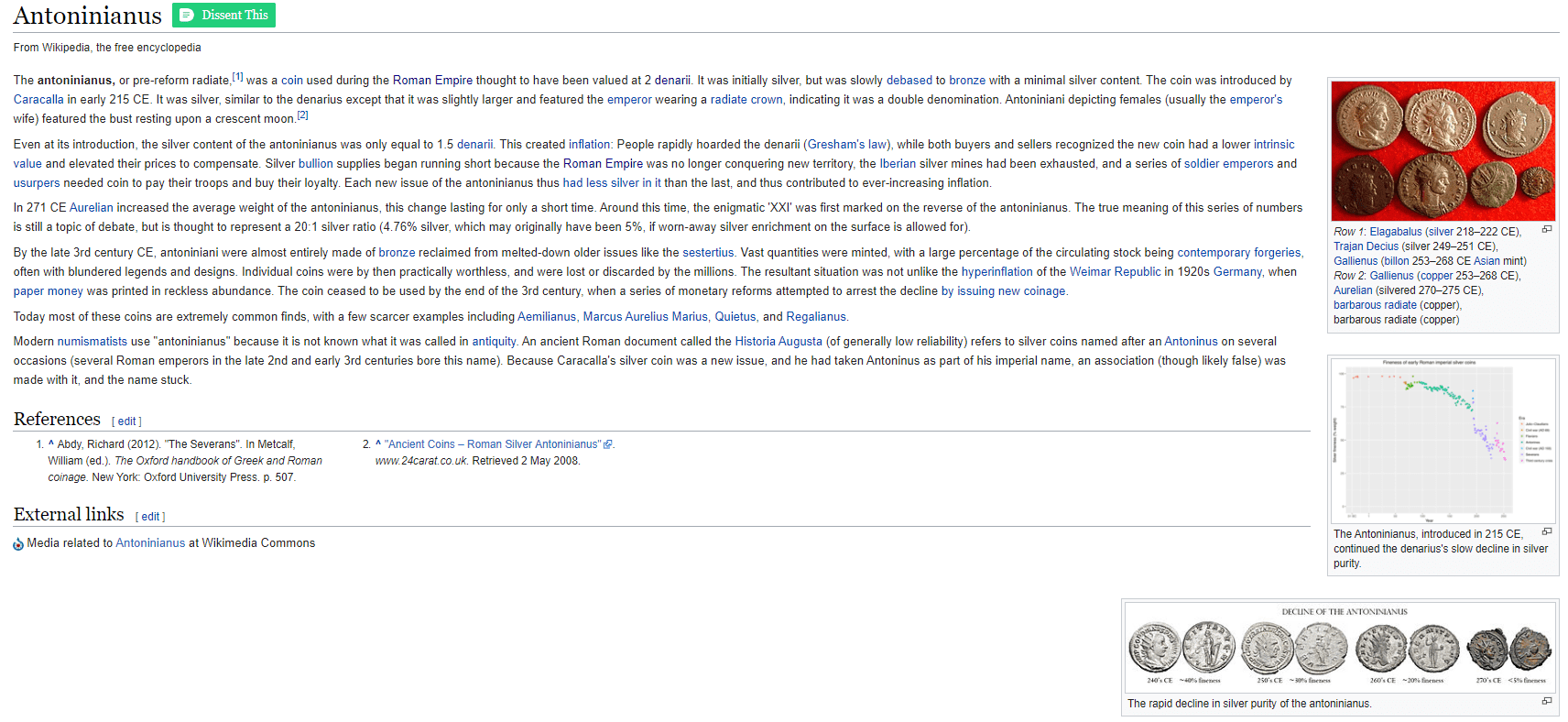Open the Decline of the Antoninianus image
This screenshot has height=722, width=1568.
point(1340,647)
